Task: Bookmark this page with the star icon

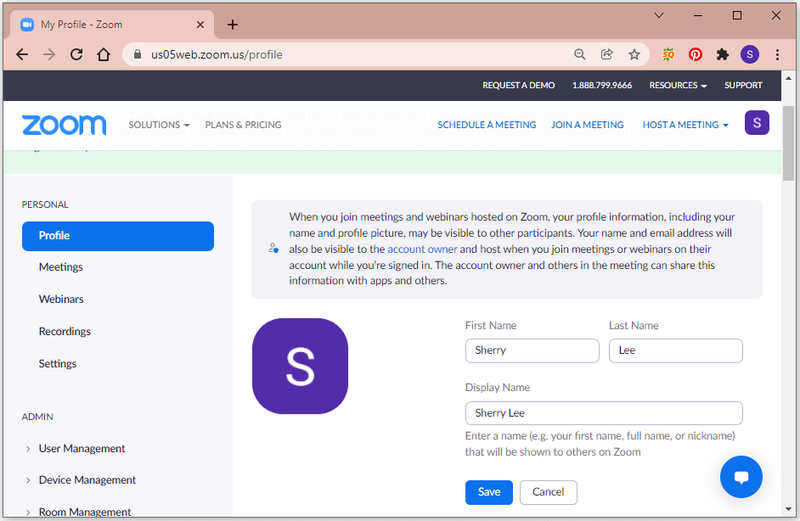Action: click(x=634, y=55)
